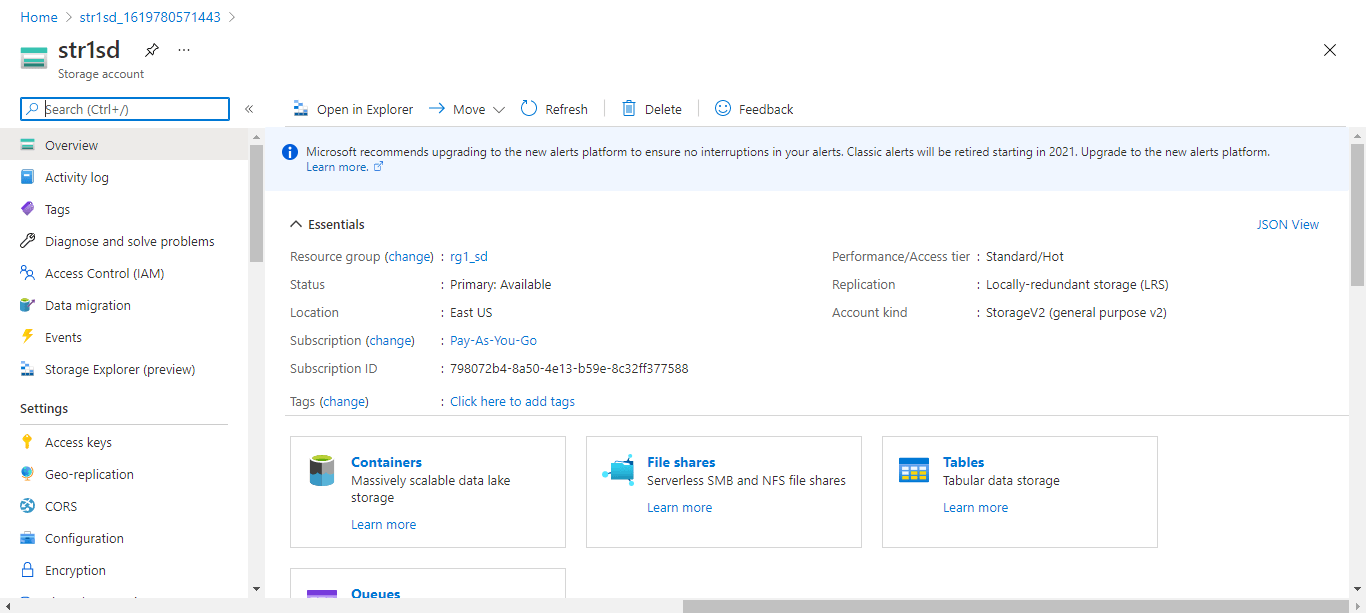Open the str1sd_1619780571443 breadcrumb link

[150, 17]
